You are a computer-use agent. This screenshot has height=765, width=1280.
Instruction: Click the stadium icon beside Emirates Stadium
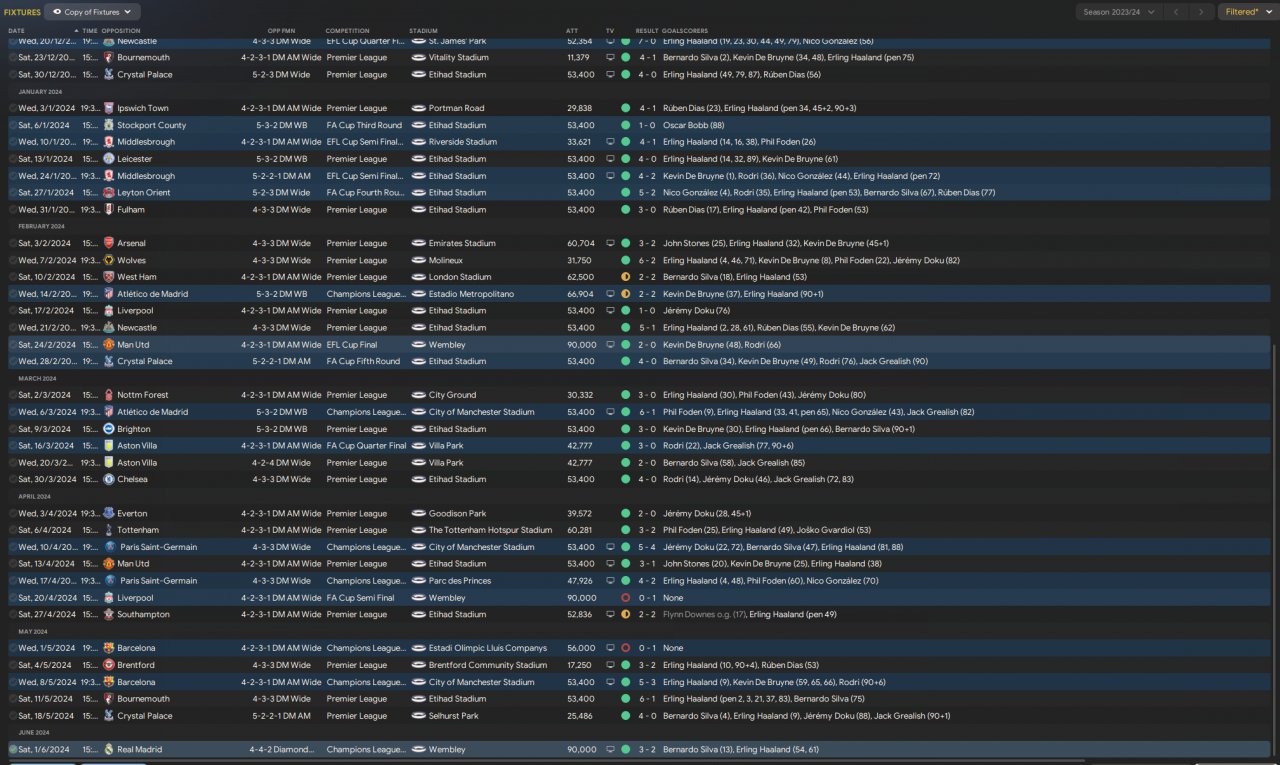[419, 243]
